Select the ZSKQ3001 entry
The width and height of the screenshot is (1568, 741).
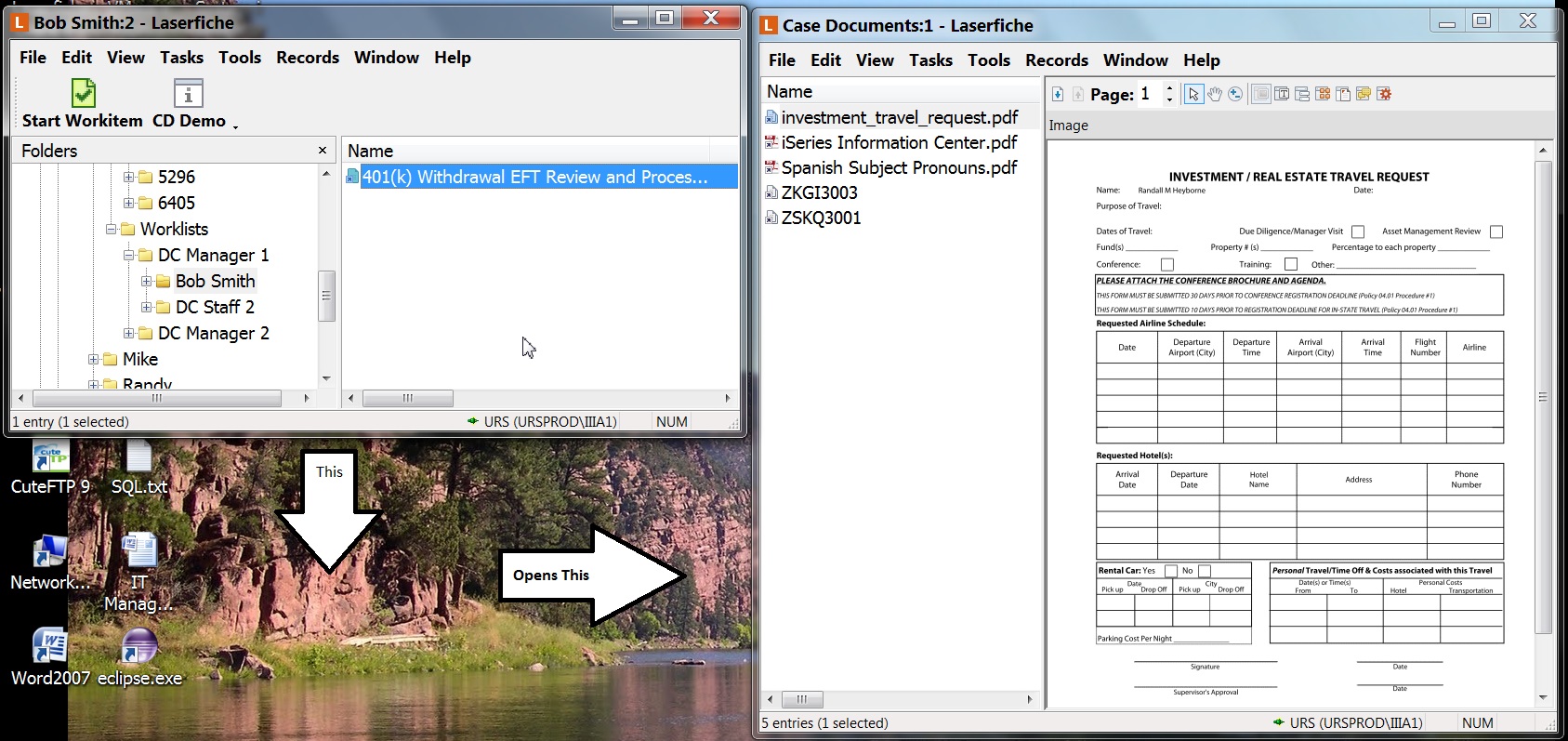(821, 218)
